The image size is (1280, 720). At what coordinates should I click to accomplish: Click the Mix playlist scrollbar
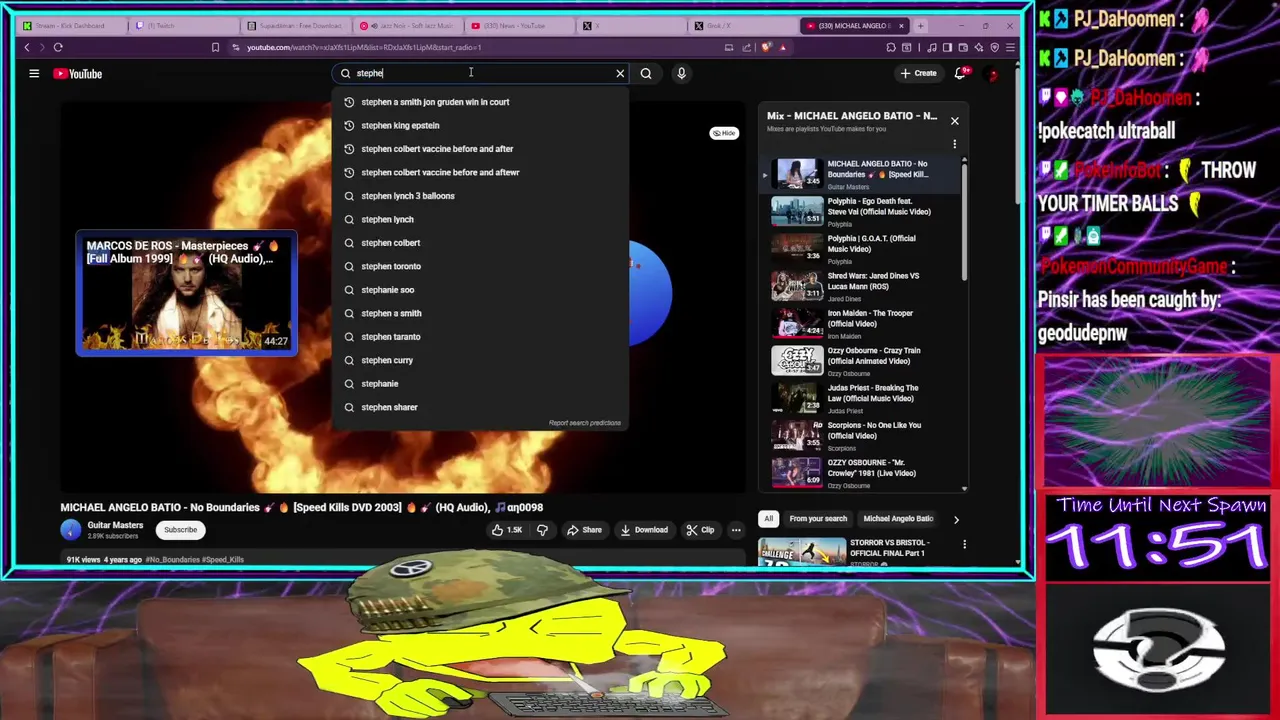[964, 220]
